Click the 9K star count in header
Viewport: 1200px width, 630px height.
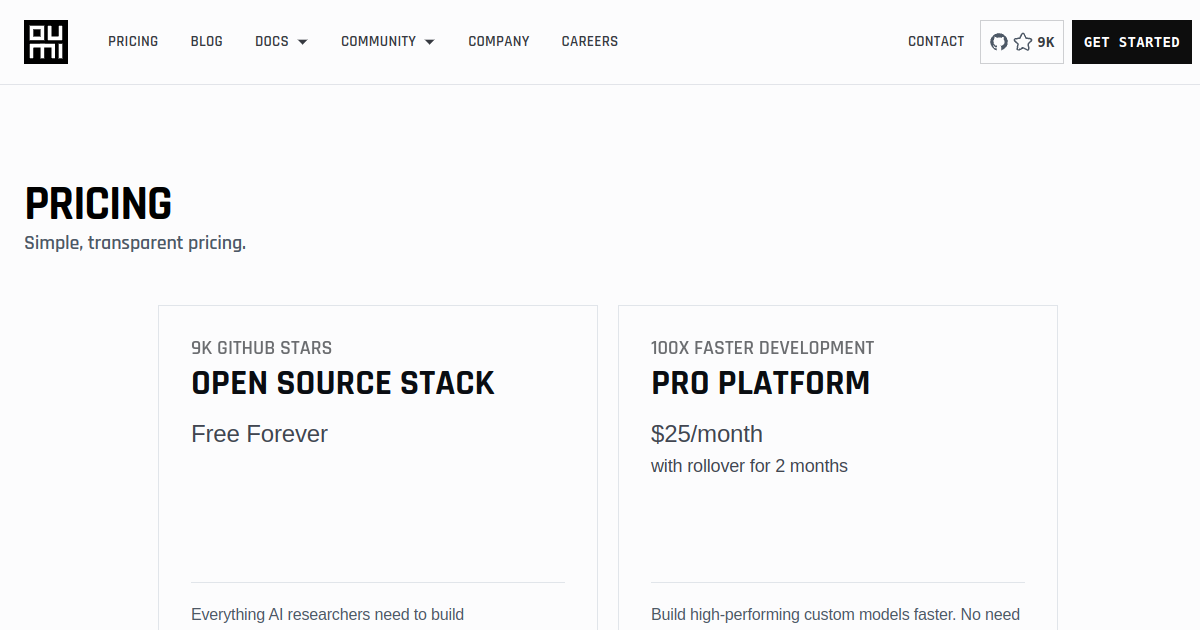coord(1046,42)
